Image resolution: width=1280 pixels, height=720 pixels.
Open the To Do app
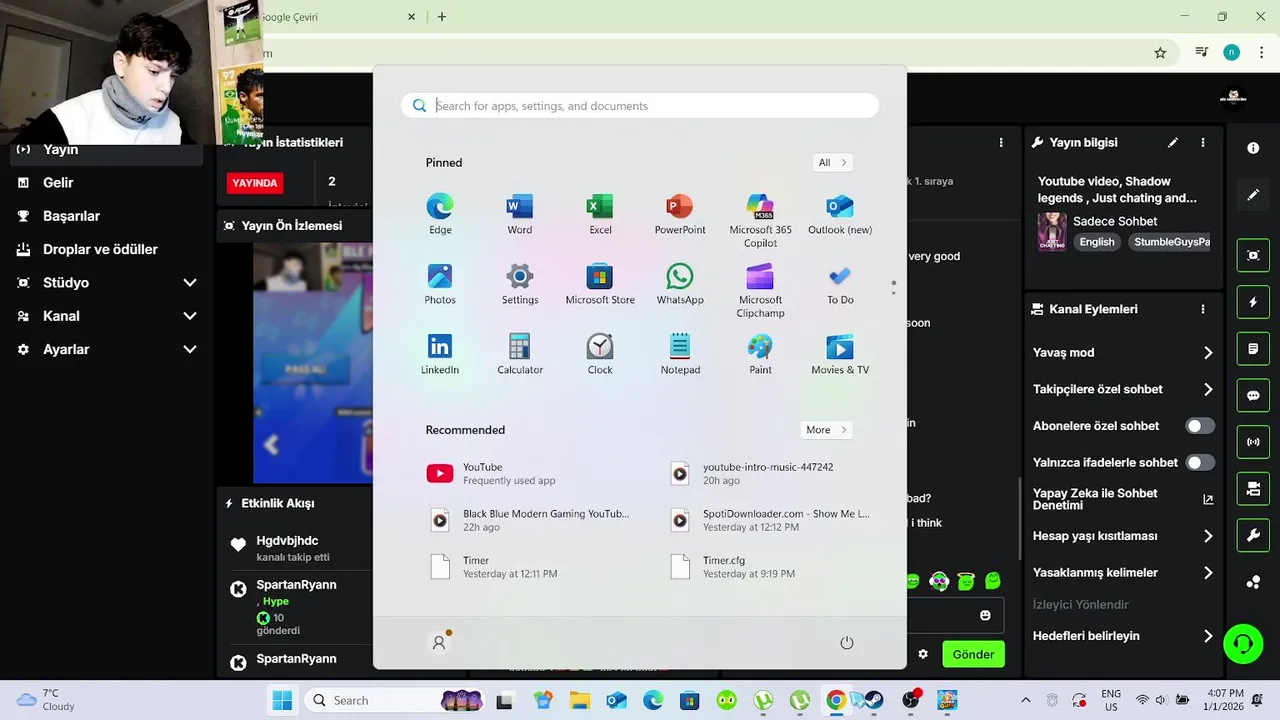point(840,285)
